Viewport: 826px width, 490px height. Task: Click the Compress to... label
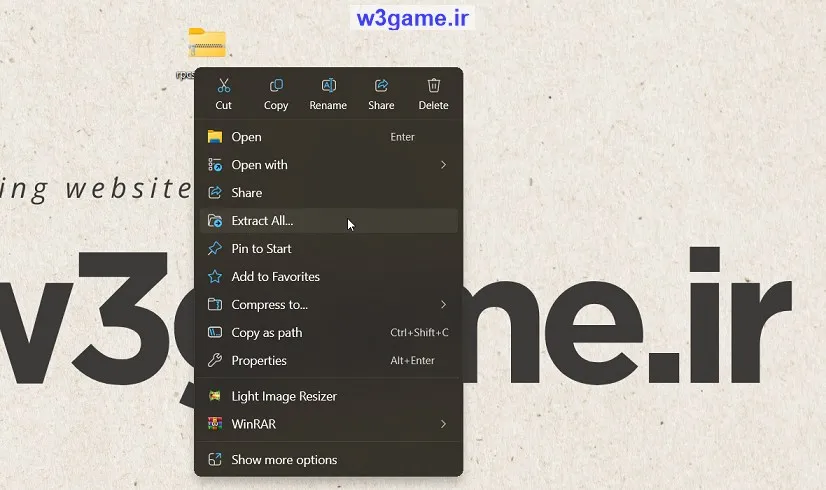(x=270, y=305)
